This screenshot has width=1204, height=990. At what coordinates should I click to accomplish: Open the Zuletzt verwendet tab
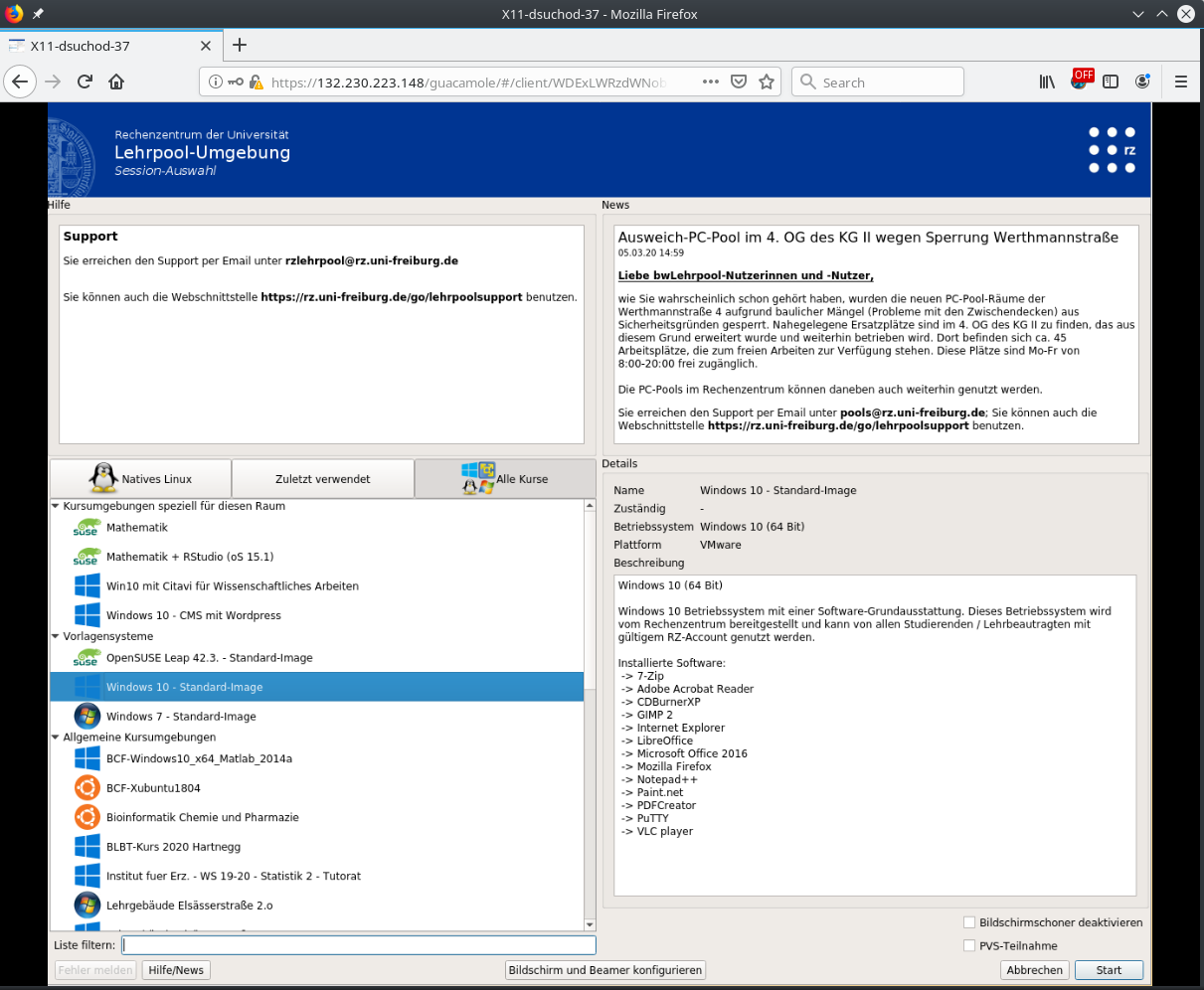tap(323, 478)
